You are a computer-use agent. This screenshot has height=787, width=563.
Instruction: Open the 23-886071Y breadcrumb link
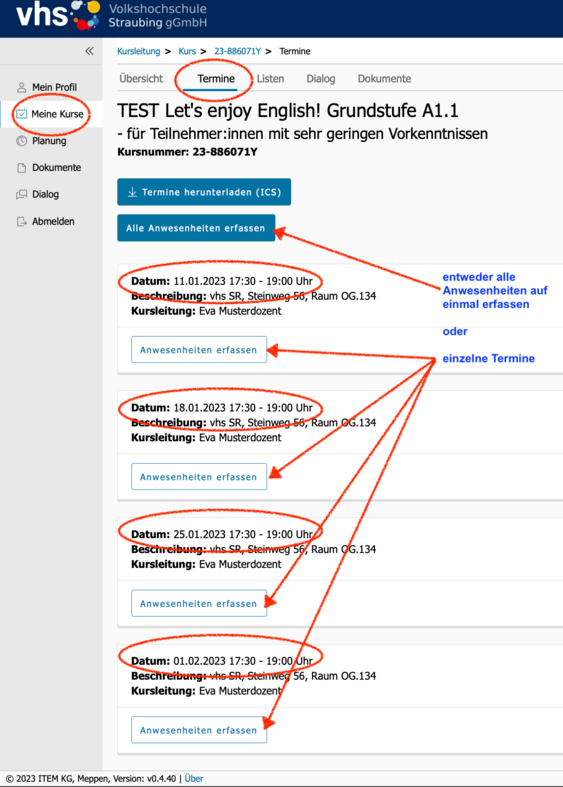pyautogui.click(x=237, y=51)
